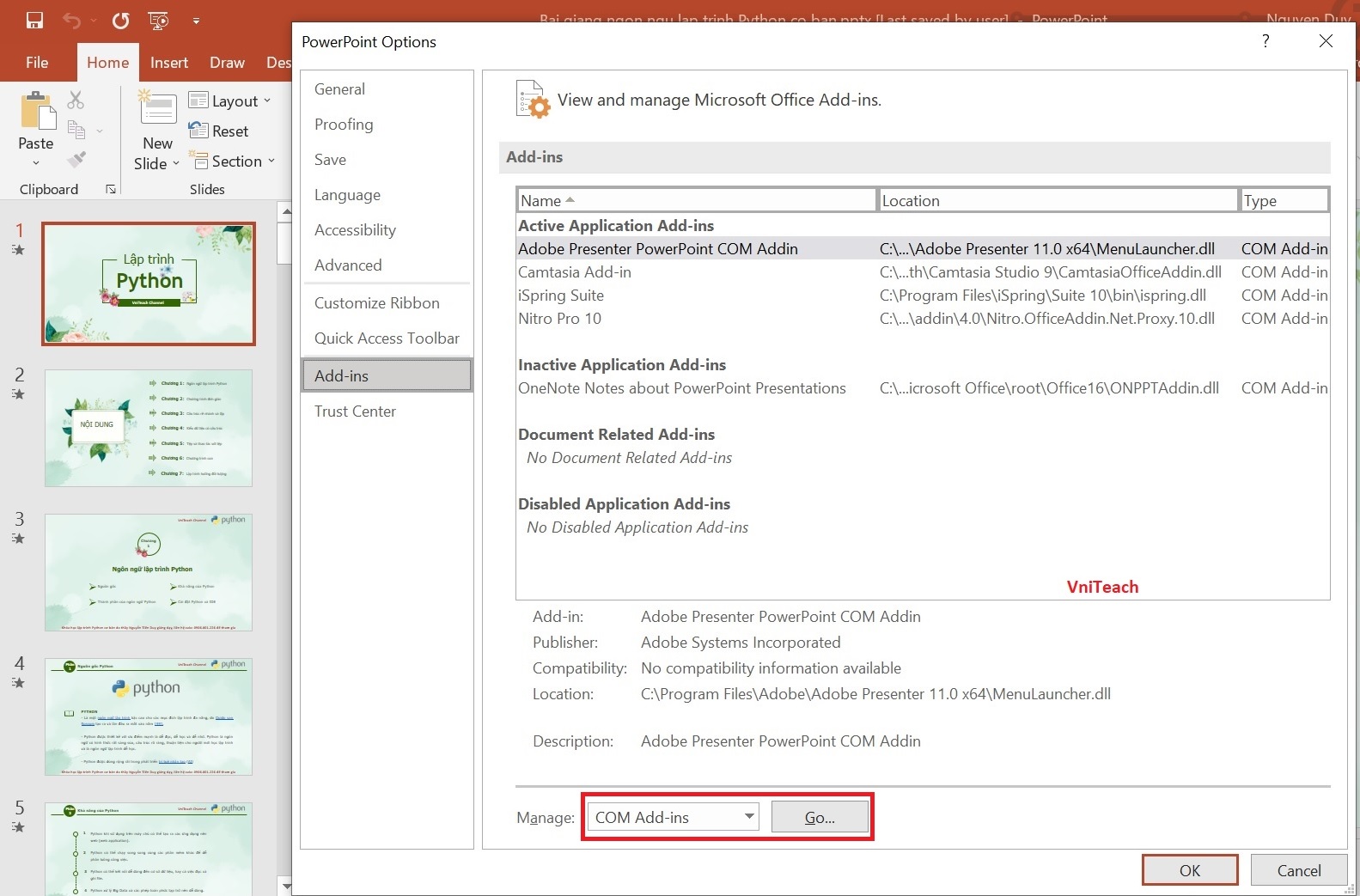Click the Undo arrow icon

pyautogui.click(x=72, y=21)
